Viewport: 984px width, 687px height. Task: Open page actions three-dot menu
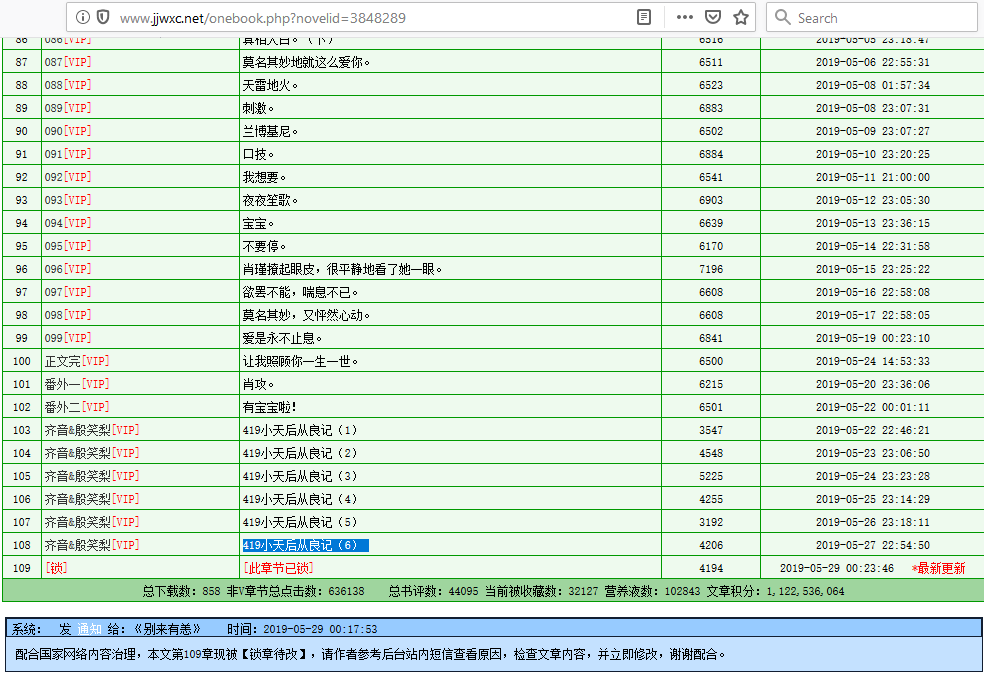685,17
